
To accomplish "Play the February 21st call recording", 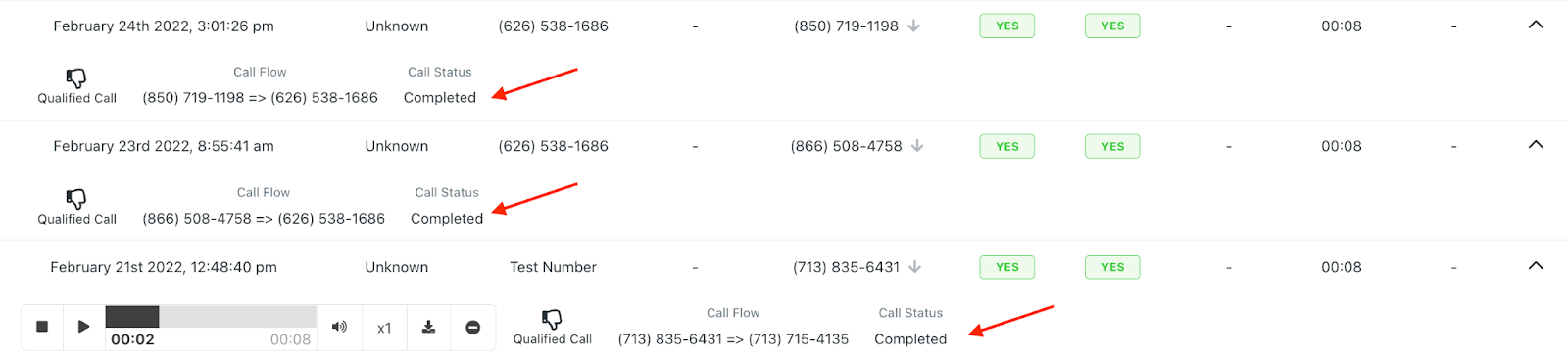I will click(84, 327).
